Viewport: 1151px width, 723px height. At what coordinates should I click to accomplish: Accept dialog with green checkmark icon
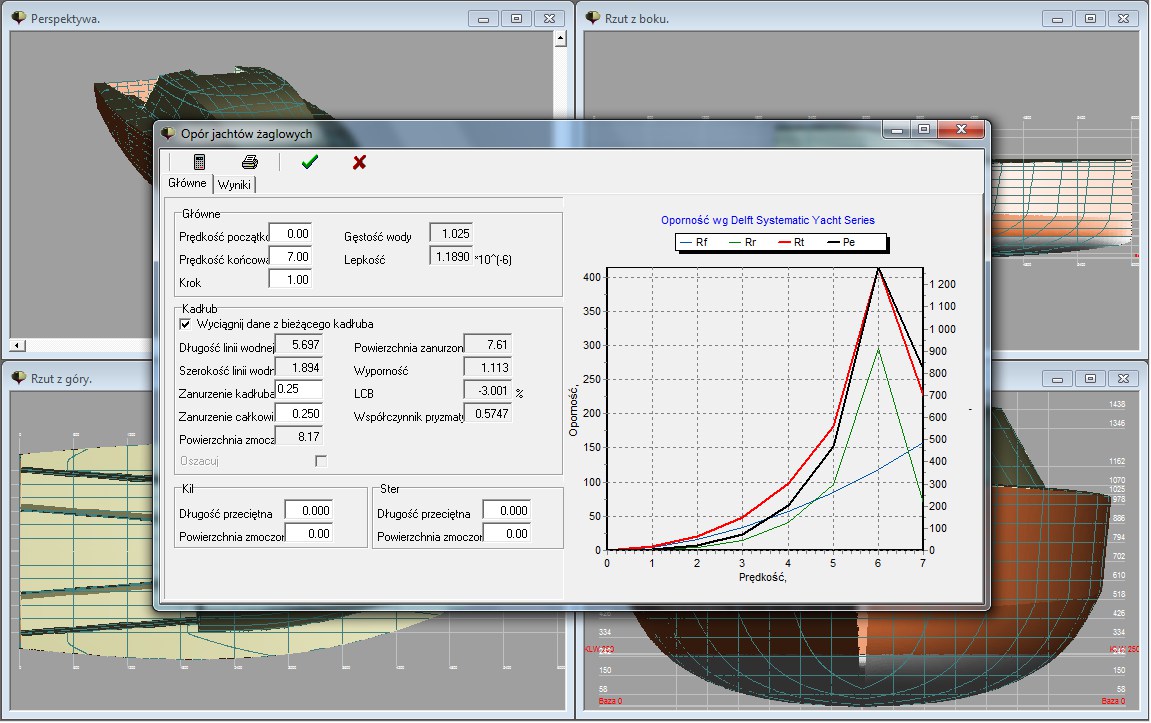click(x=309, y=162)
